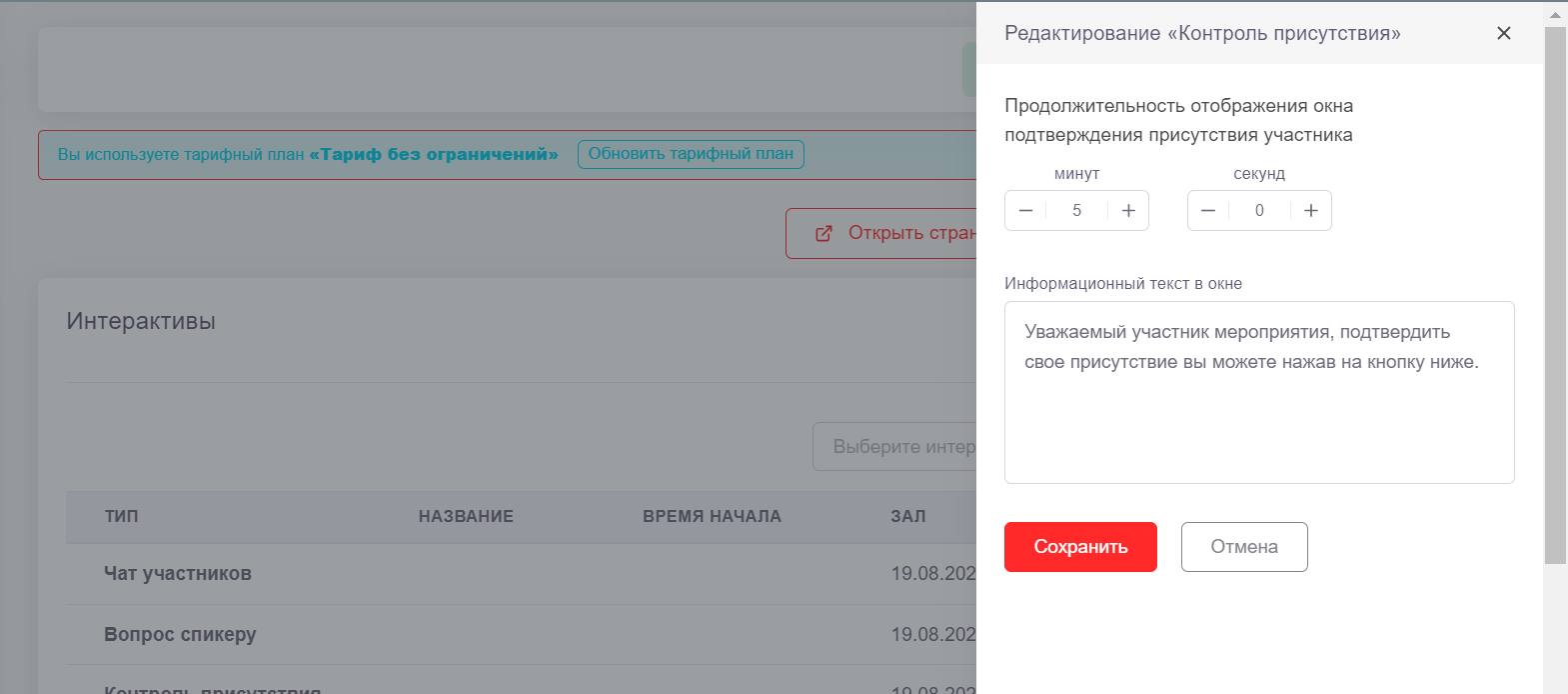Click the ТИП column header
The image size is (1568, 694).
point(122,517)
